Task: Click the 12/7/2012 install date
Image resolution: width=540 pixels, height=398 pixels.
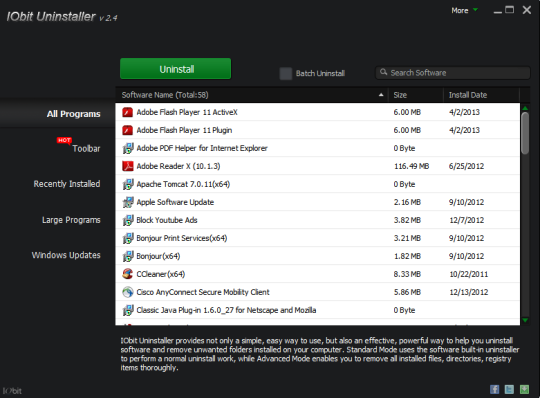Action: (x=467, y=220)
